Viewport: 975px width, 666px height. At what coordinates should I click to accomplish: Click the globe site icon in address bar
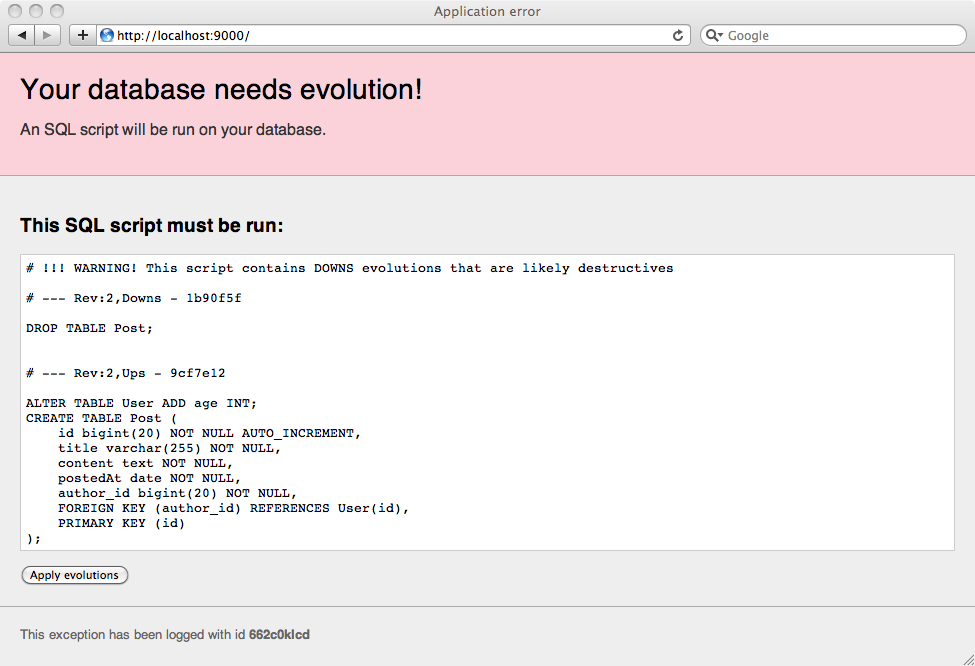[107, 35]
